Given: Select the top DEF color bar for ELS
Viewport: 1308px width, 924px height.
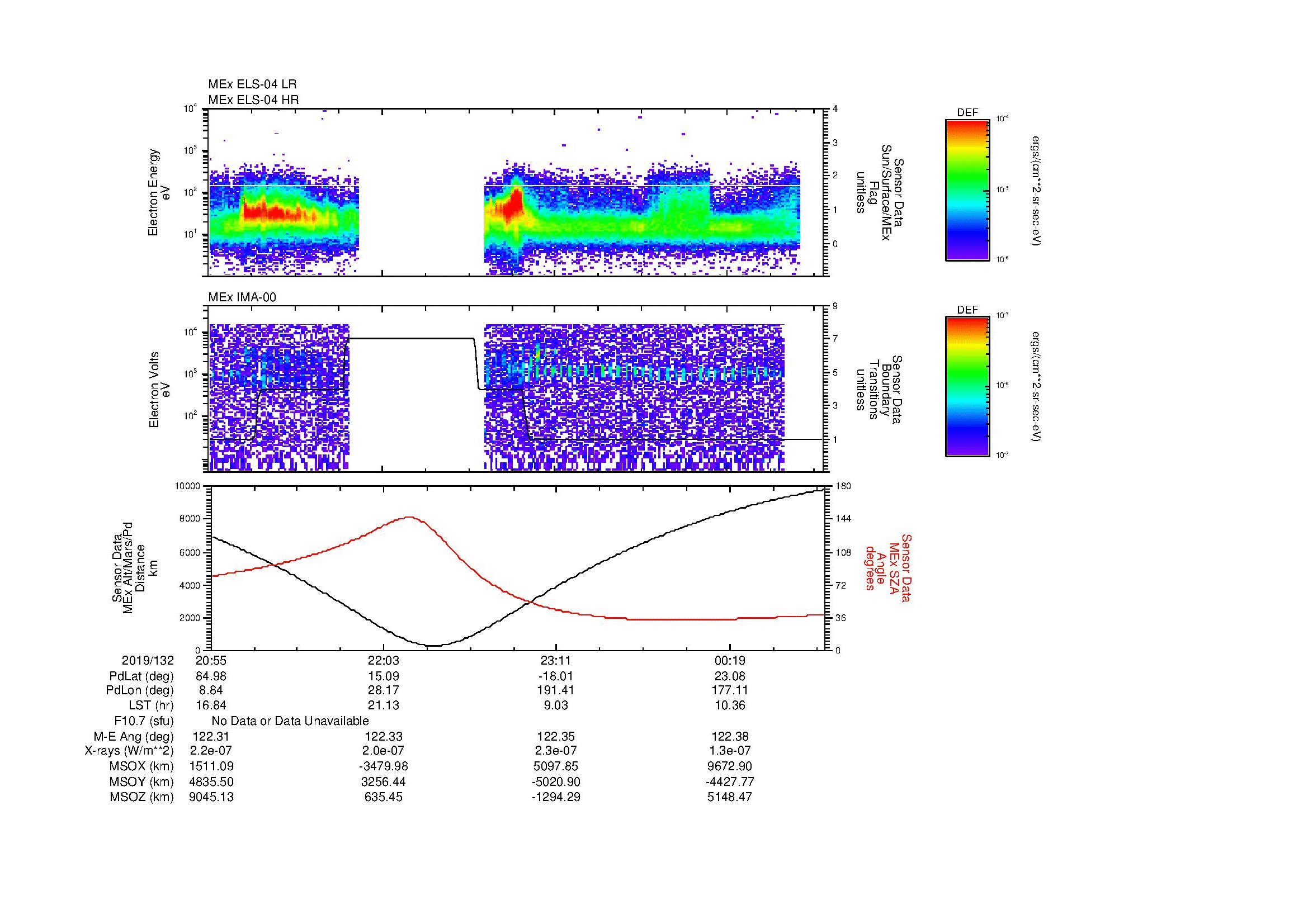Looking at the screenshot, I should click(x=967, y=189).
